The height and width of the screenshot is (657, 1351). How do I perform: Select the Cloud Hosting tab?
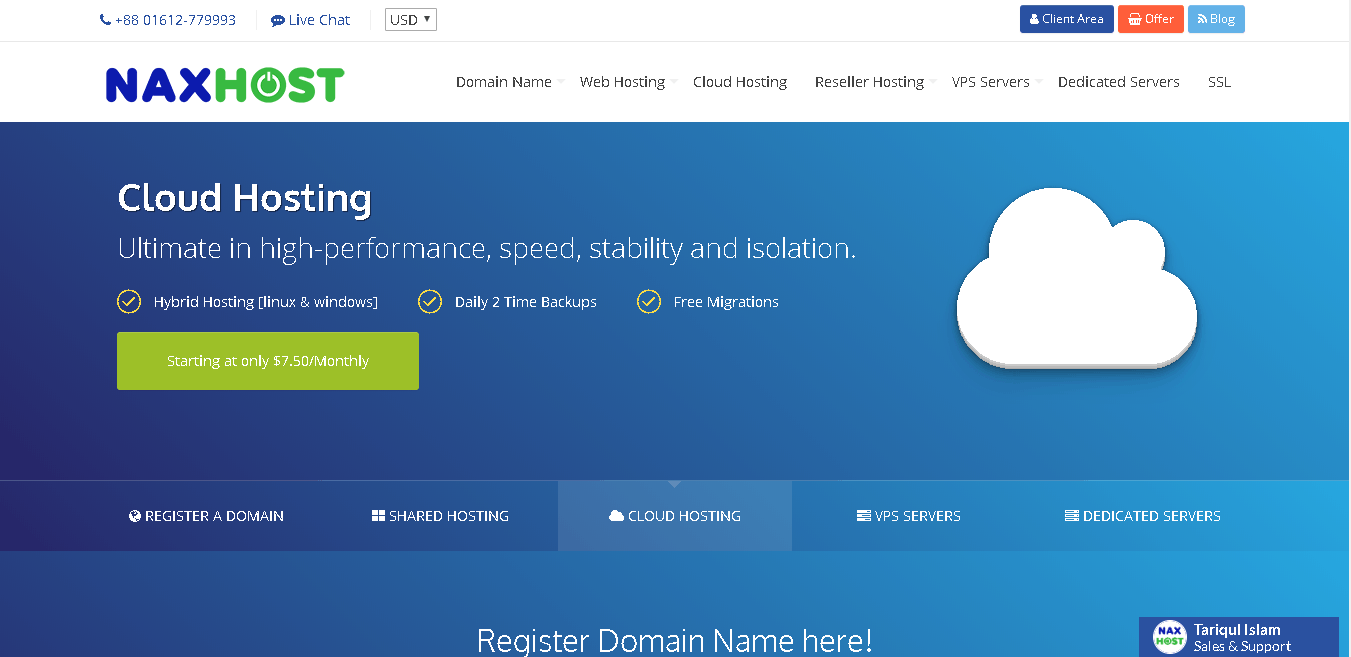pos(675,516)
